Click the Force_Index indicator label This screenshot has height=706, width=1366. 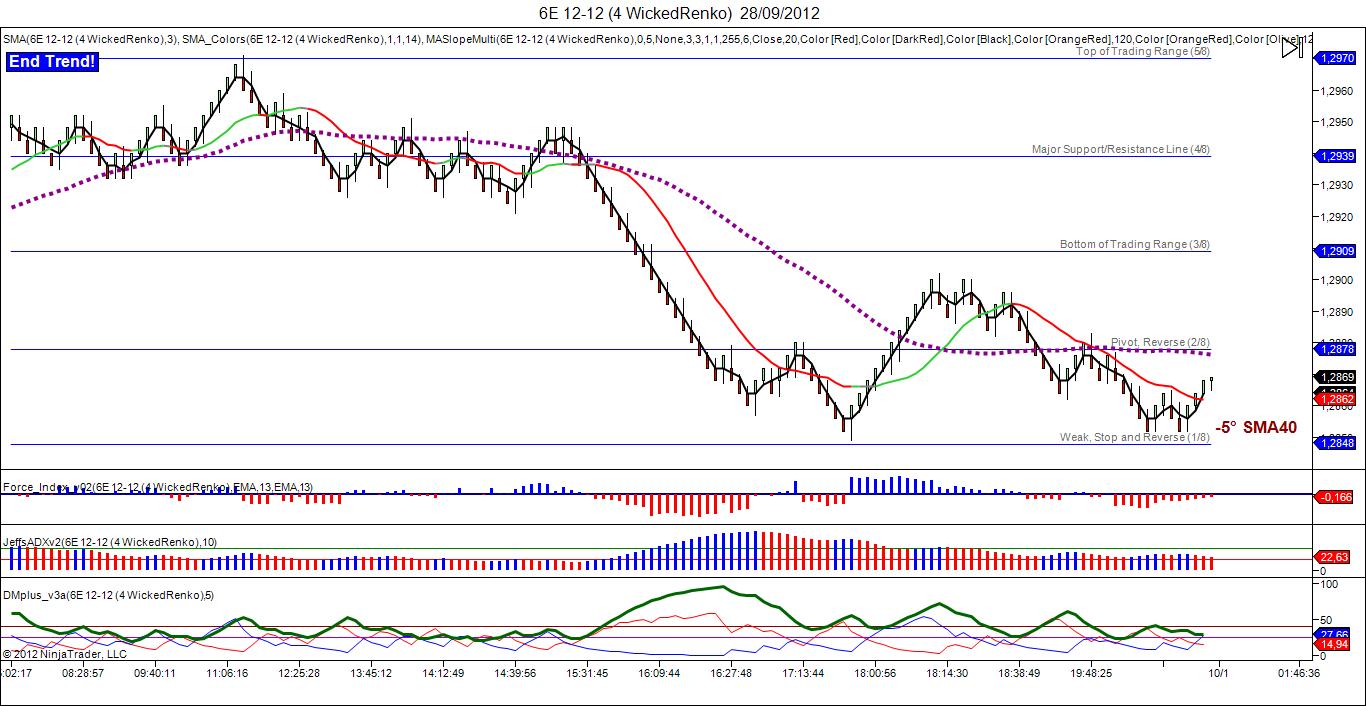click(158, 487)
